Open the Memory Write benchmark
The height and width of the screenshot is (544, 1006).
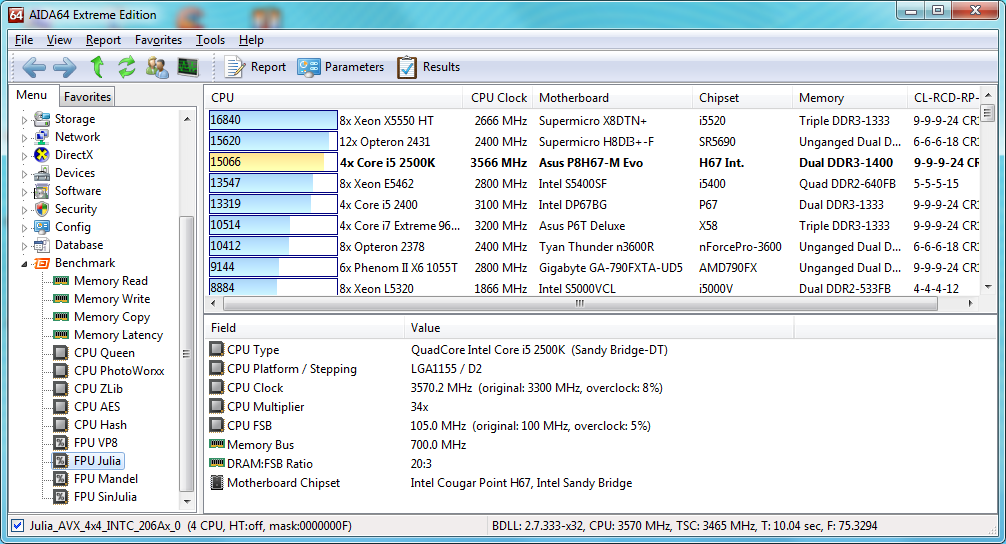tap(112, 299)
